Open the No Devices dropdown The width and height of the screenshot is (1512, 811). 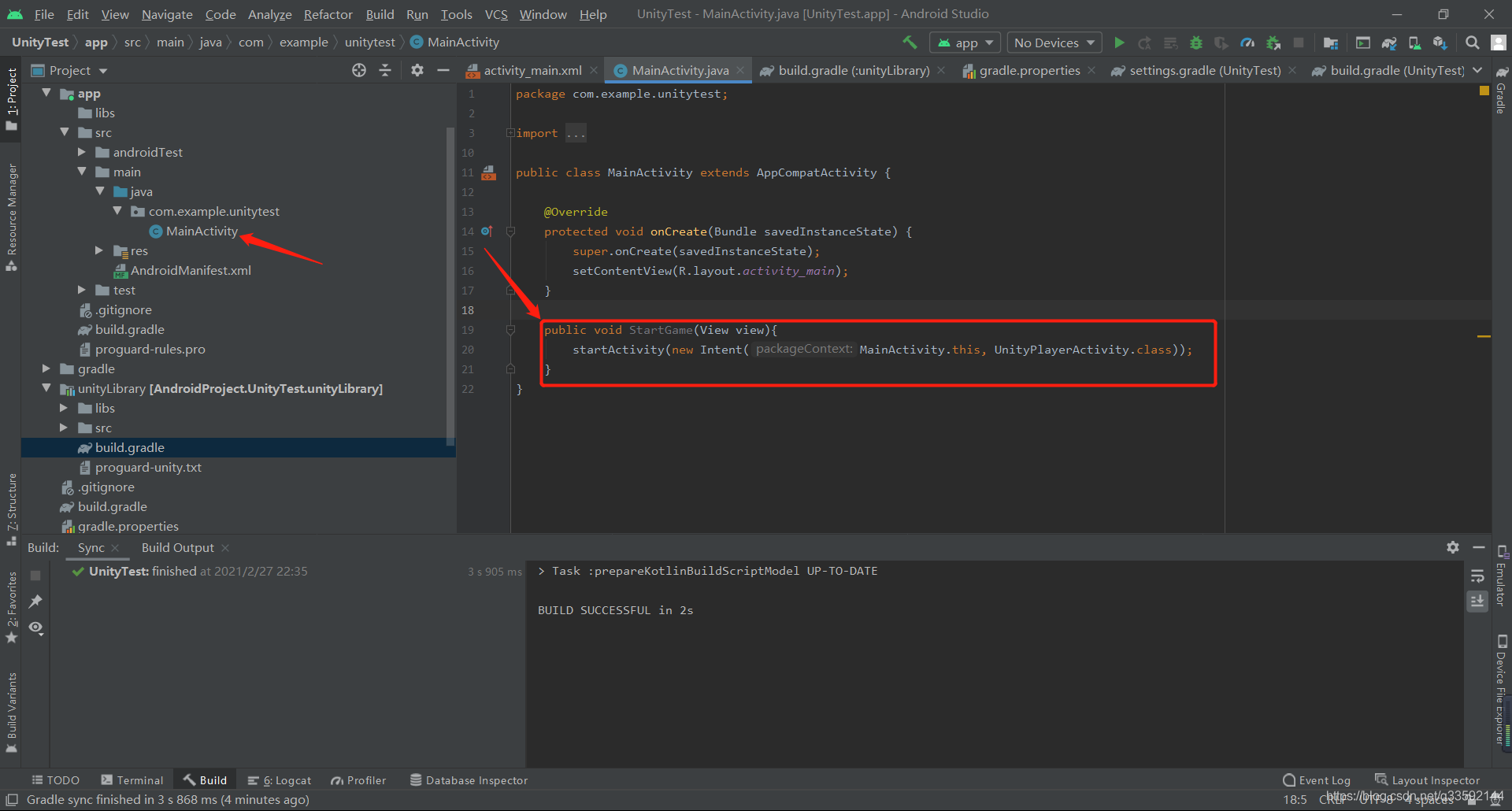(x=1054, y=43)
